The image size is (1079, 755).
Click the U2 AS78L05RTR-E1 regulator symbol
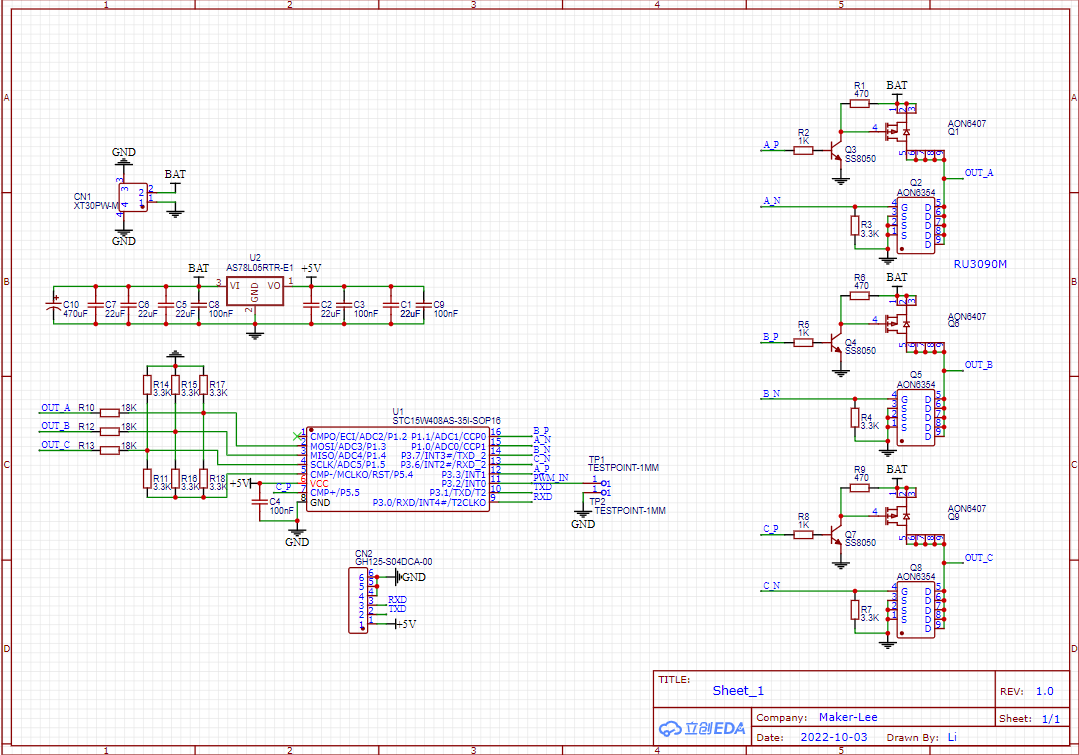click(x=255, y=292)
